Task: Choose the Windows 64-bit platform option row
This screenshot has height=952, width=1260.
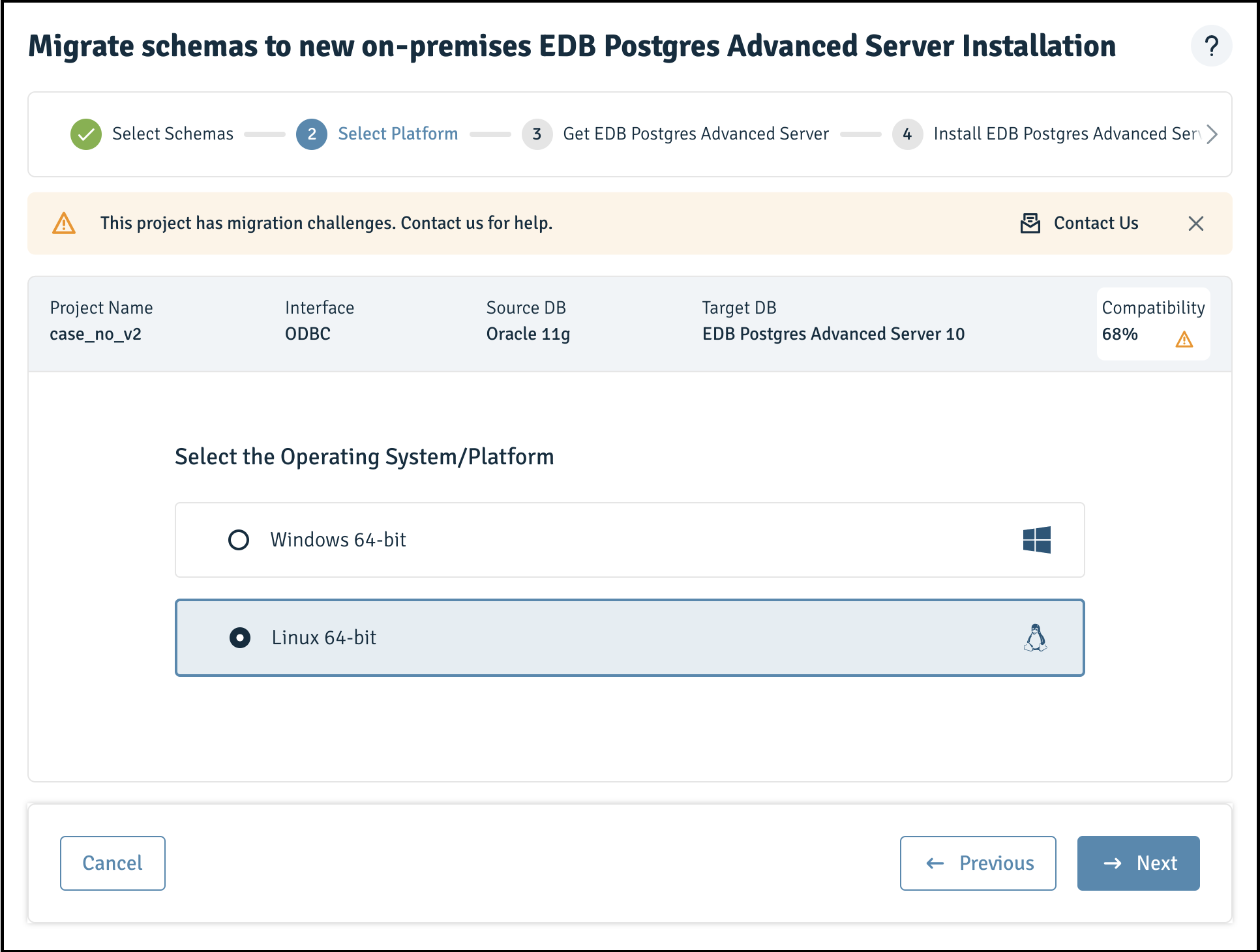Action: pos(629,540)
